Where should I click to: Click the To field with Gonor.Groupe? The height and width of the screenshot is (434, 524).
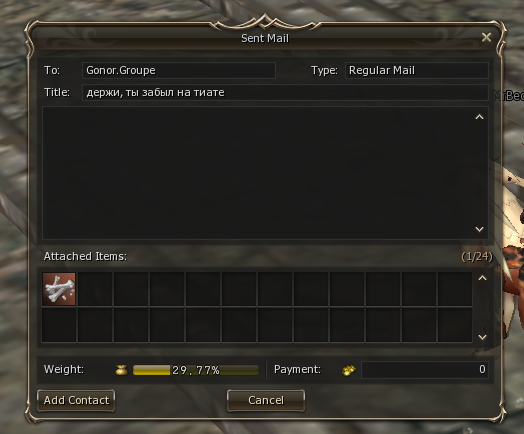click(x=179, y=70)
